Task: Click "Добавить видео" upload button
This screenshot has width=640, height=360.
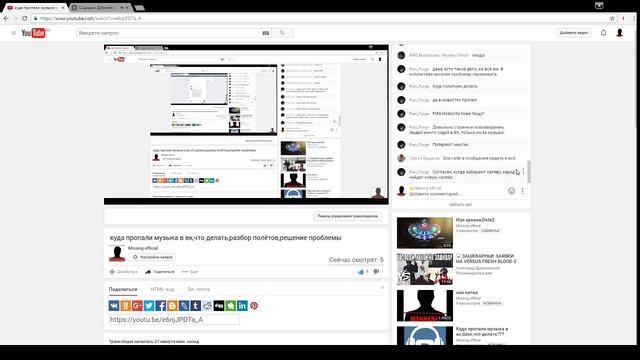Action: point(574,33)
